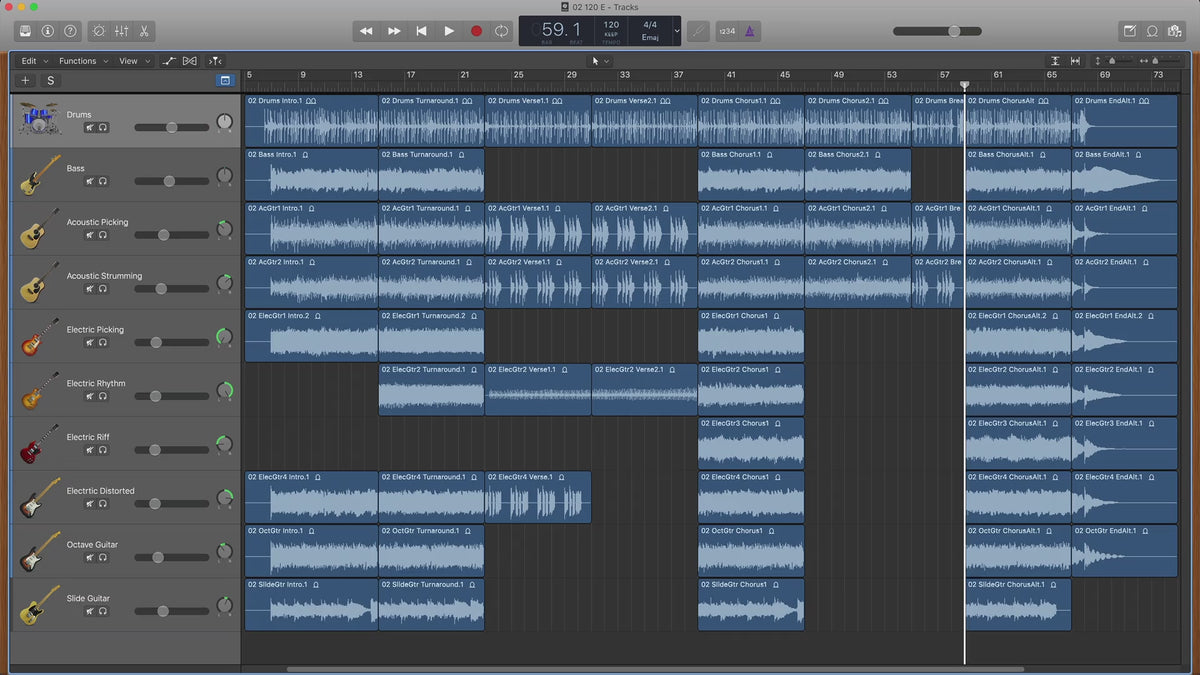The height and width of the screenshot is (675, 1200).
Task: Open the pointer tool selector dropdown
Action: [599, 61]
